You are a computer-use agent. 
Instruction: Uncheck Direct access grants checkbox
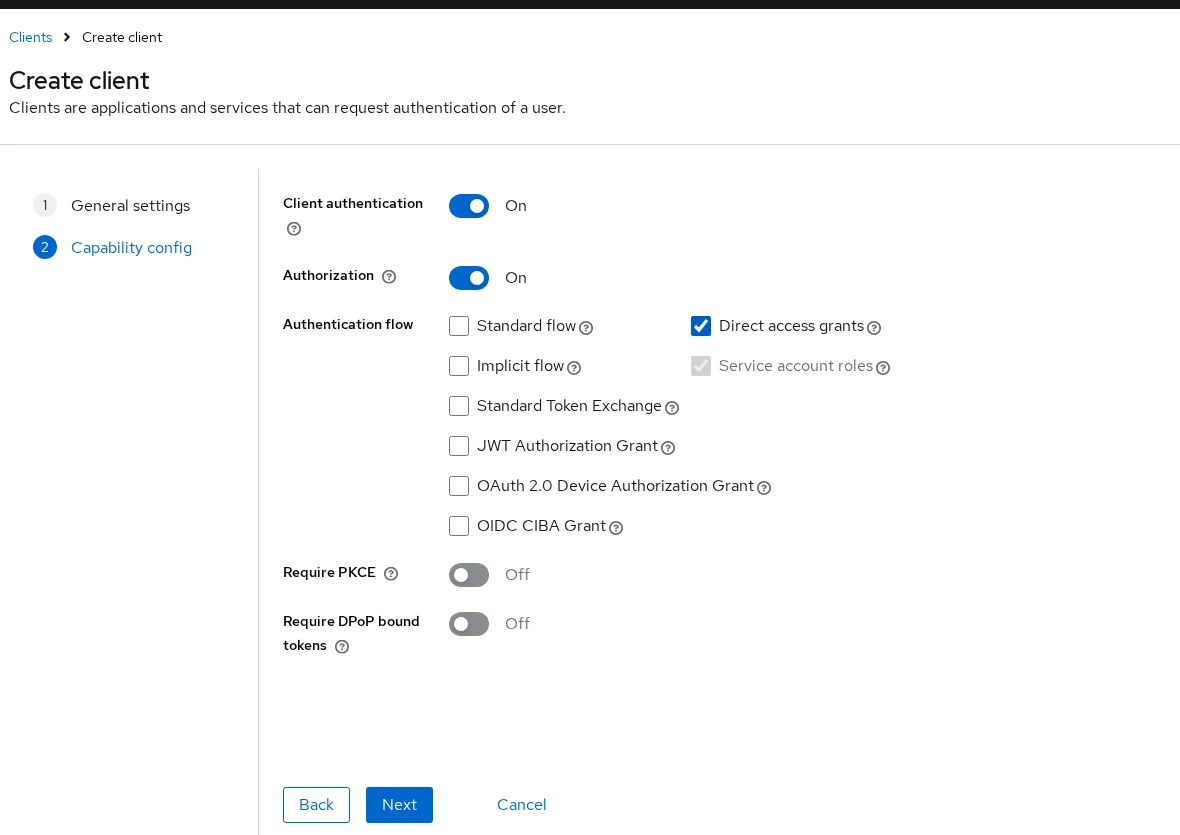[x=701, y=326]
